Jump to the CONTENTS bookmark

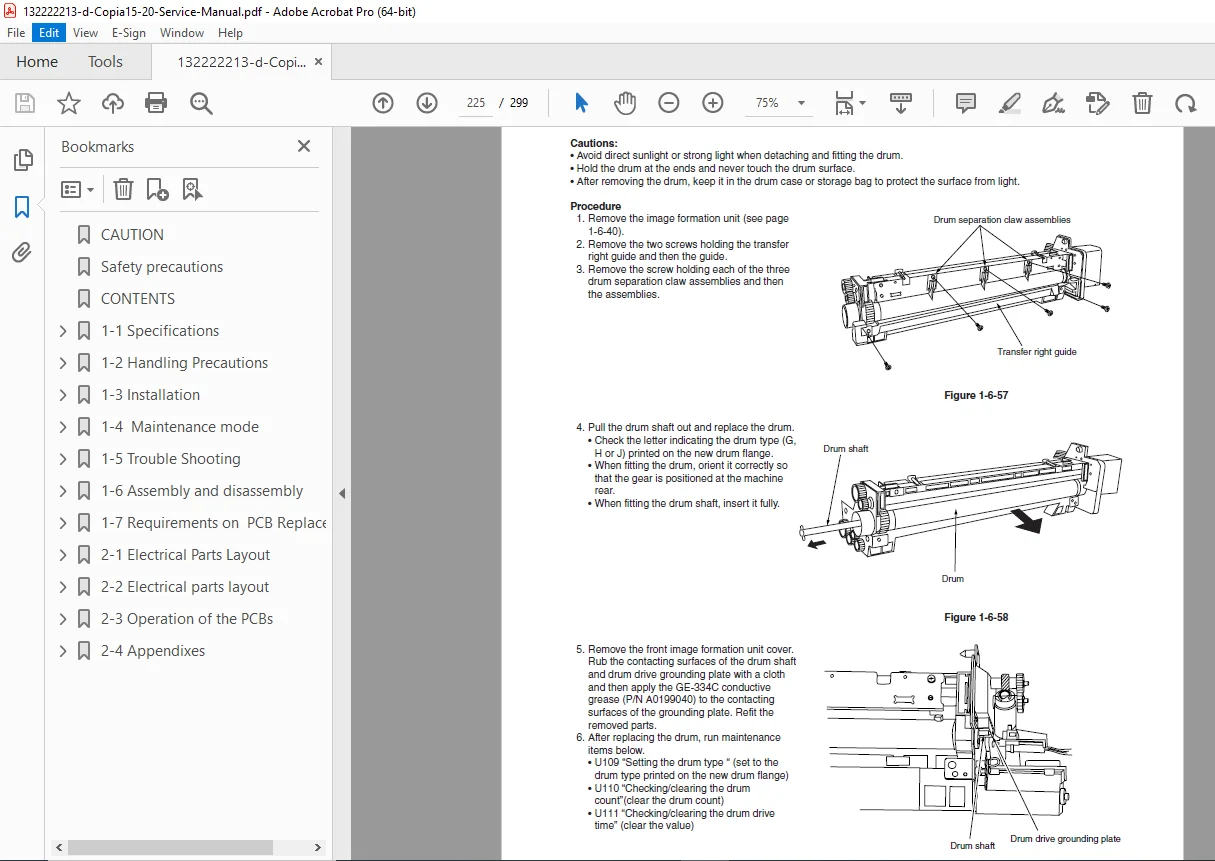coord(138,299)
